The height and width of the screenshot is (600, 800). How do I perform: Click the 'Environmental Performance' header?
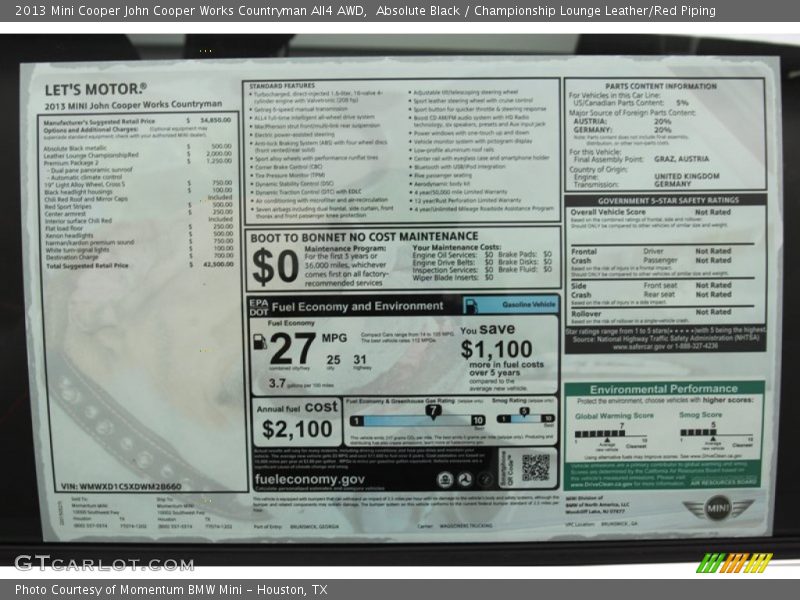(663, 389)
